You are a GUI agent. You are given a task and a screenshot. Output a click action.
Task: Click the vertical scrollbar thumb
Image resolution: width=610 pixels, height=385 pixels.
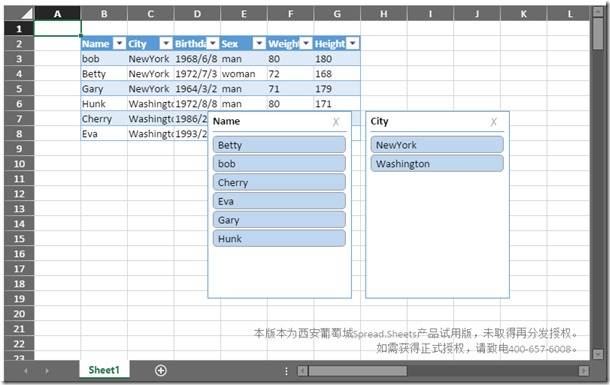pos(598,34)
